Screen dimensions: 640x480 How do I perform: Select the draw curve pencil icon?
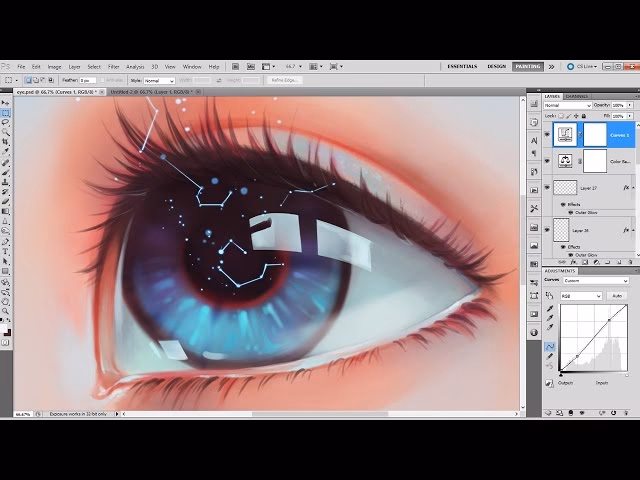point(550,356)
